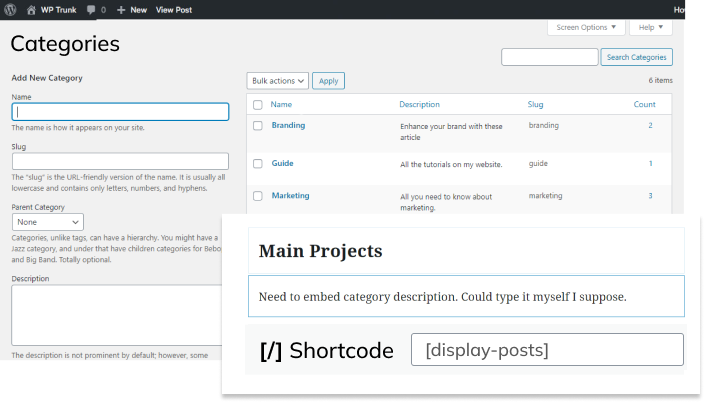Sort the table by Name column
The height and width of the screenshot is (402, 704).
[x=281, y=105]
